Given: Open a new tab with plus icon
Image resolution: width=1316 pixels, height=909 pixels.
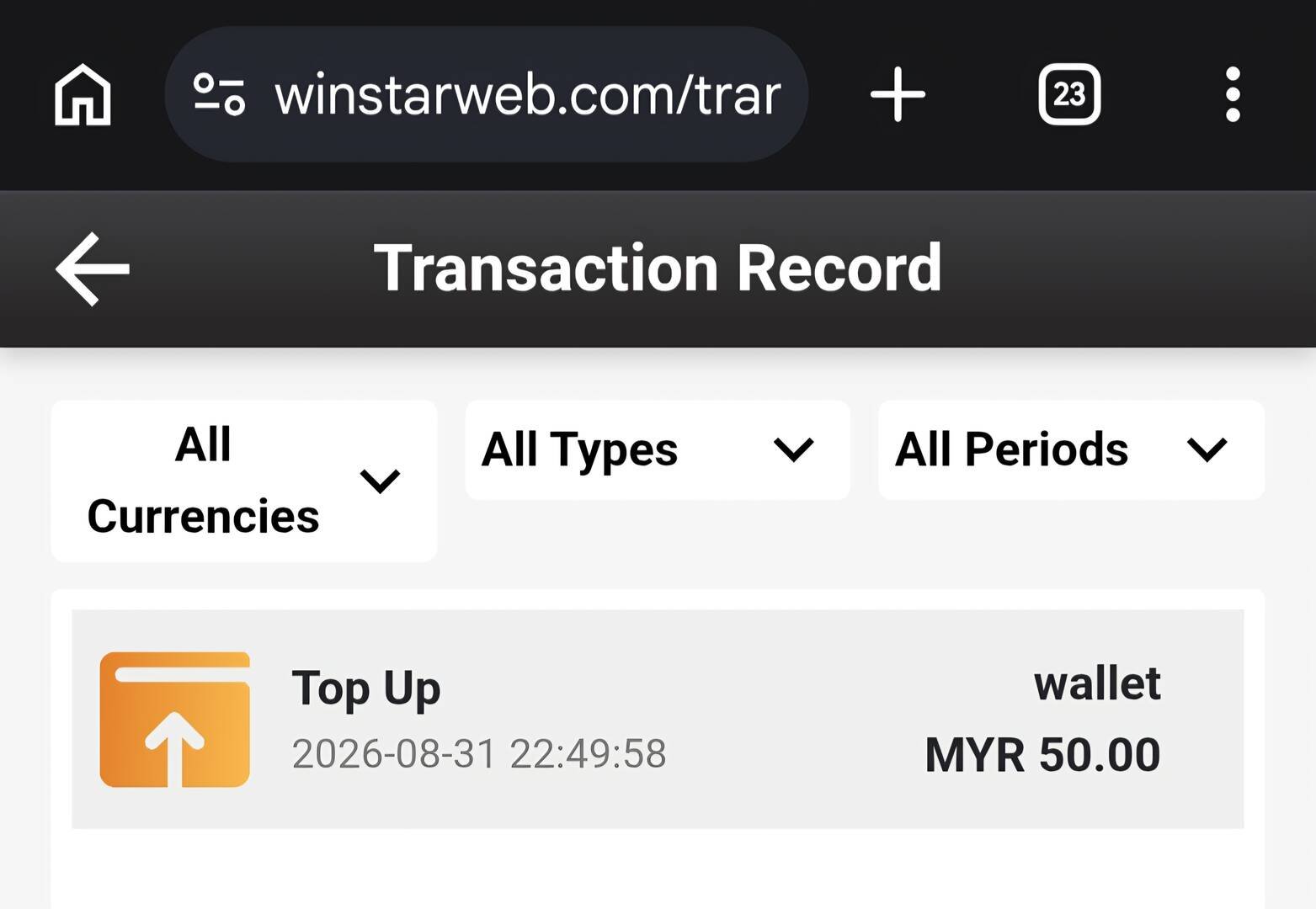Looking at the screenshot, I should click(x=898, y=94).
